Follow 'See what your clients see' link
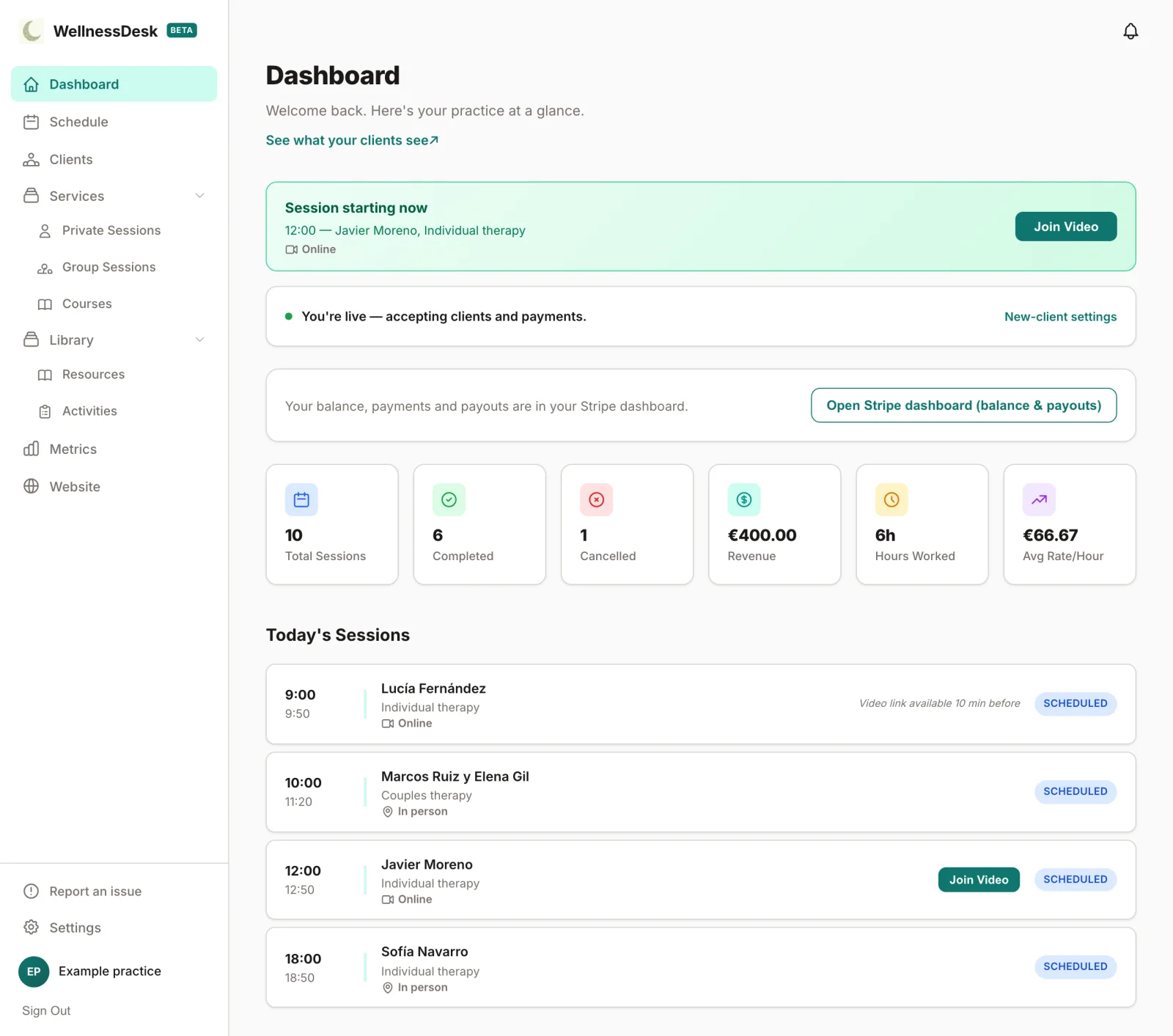This screenshot has width=1173, height=1036. (352, 140)
